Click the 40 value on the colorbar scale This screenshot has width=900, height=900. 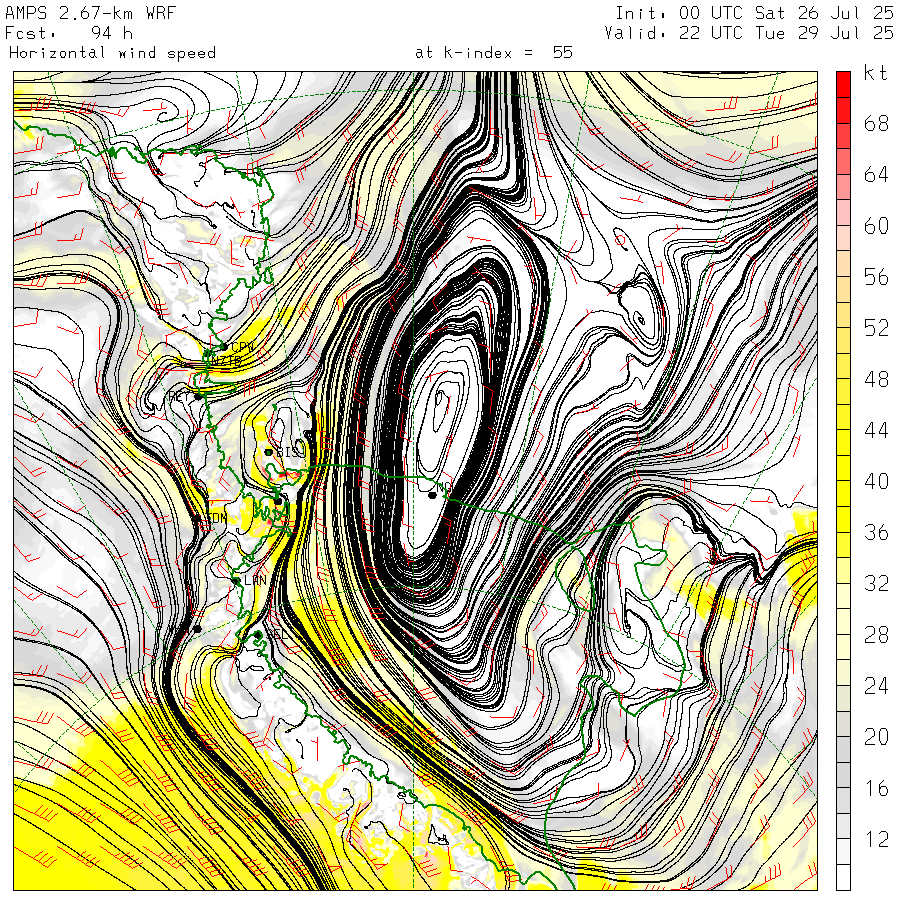click(876, 481)
